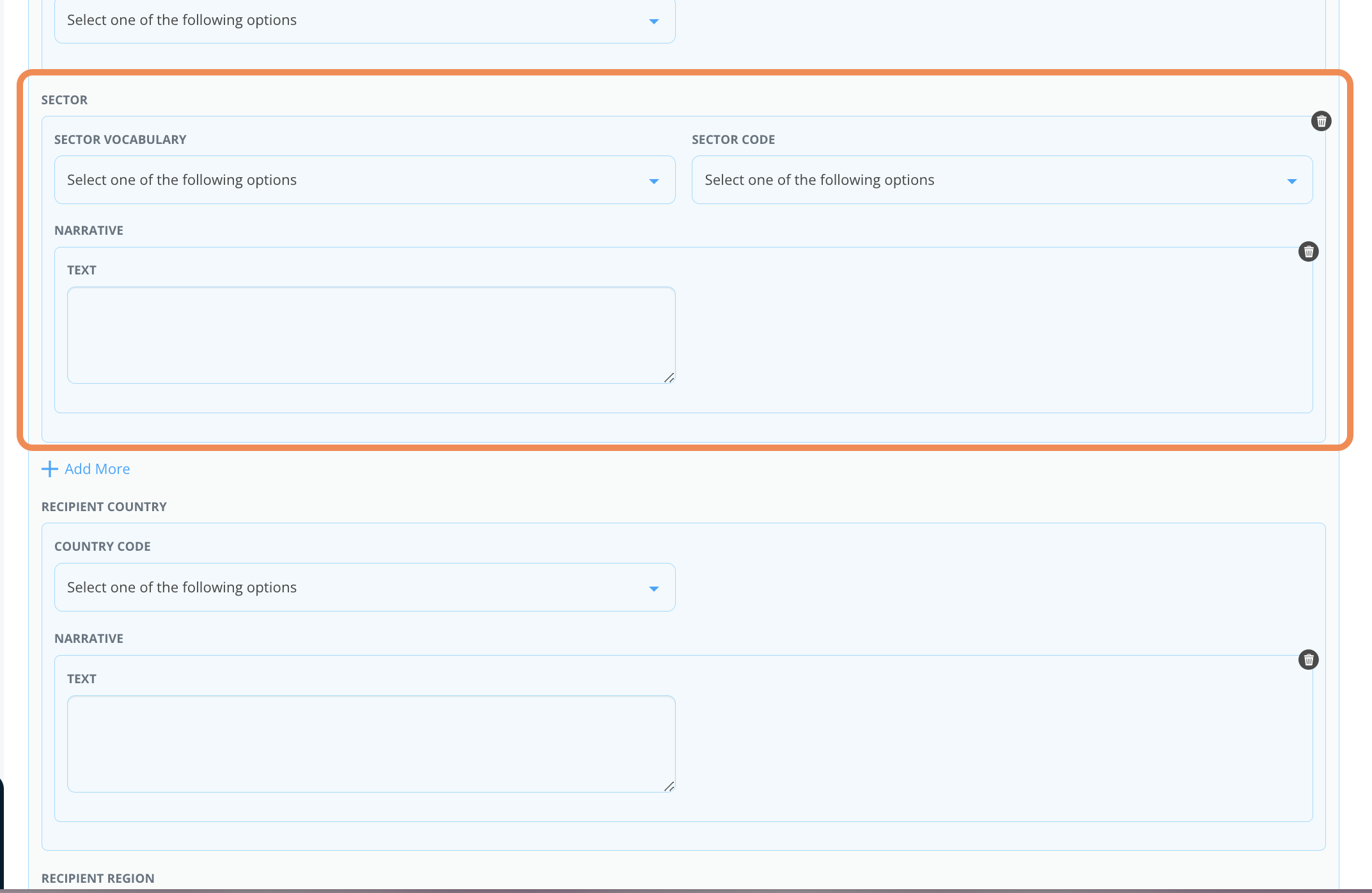Click the Country Code label
The height and width of the screenshot is (893, 1372).
point(102,546)
